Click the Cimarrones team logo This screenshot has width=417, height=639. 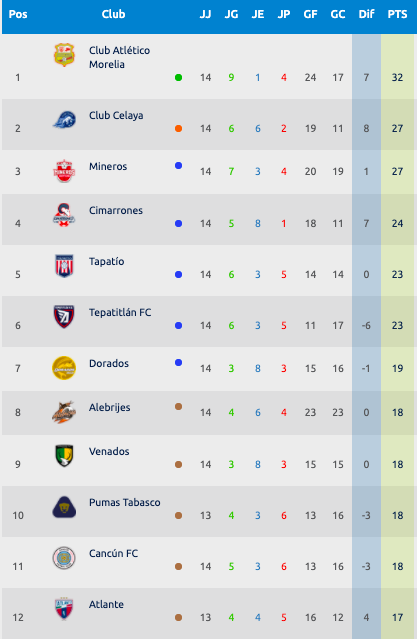point(64,215)
